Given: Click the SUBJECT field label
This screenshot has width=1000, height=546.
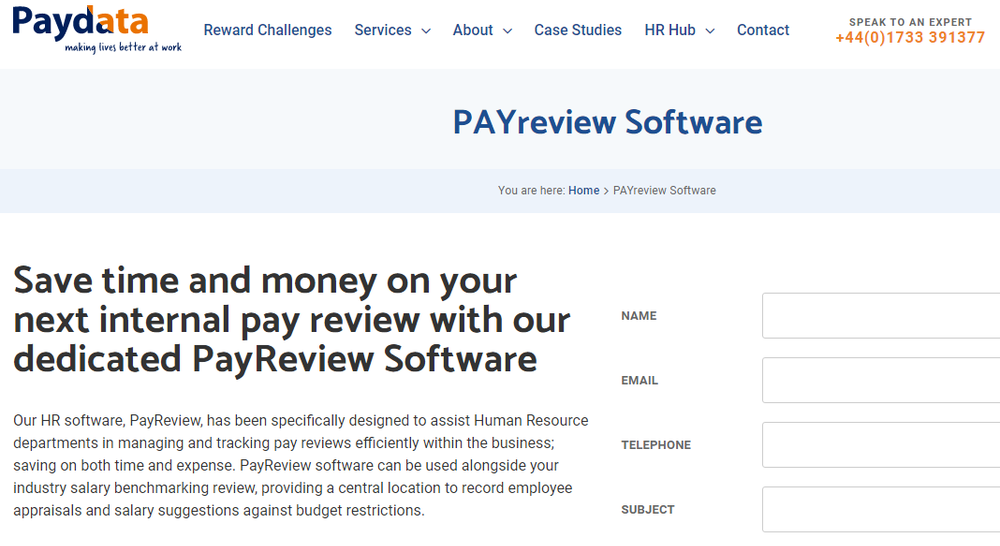Looking at the screenshot, I should click(x=647, y=510).
